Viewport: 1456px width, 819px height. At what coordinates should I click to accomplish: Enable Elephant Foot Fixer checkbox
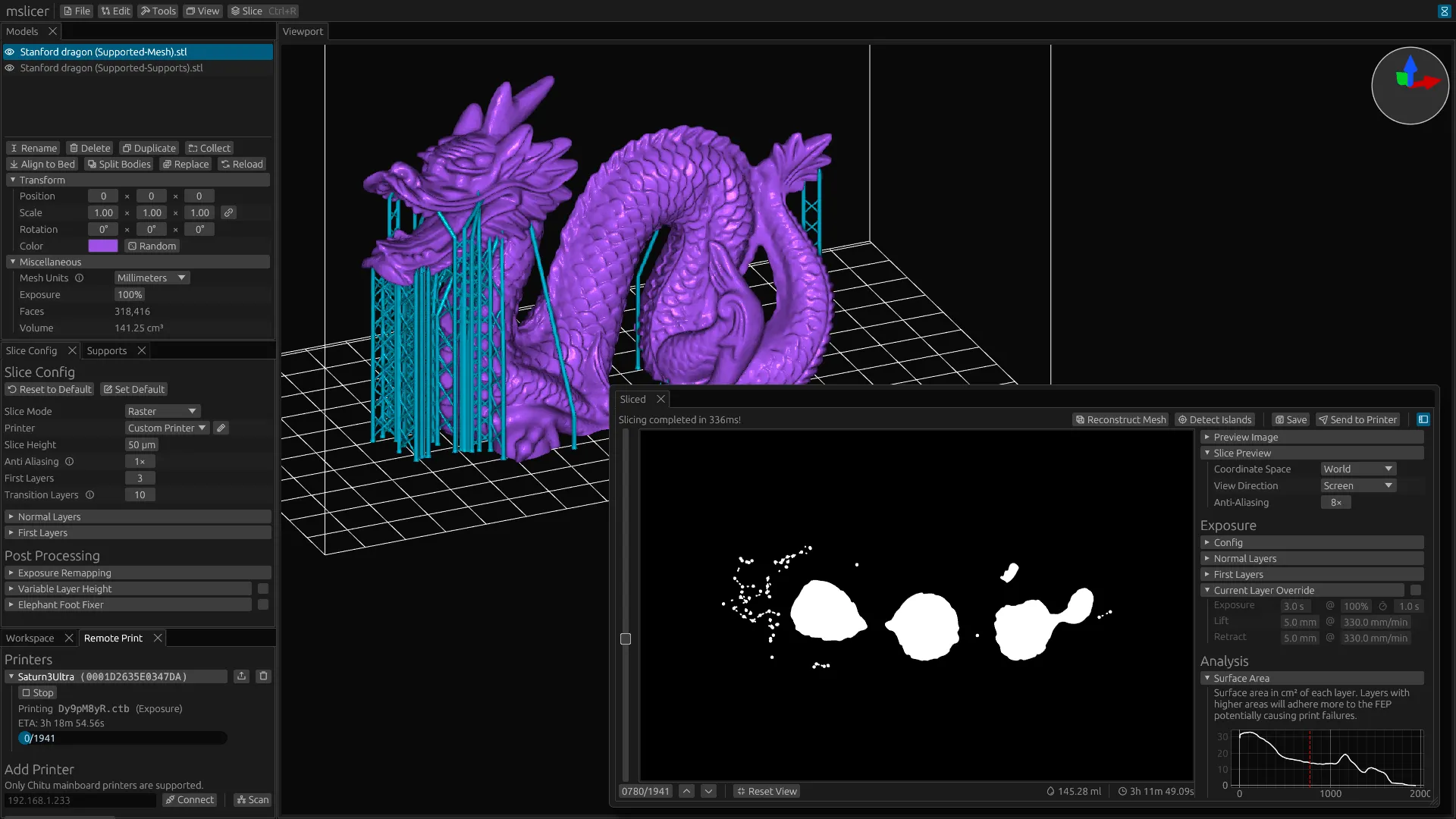[x=263, y=605]
